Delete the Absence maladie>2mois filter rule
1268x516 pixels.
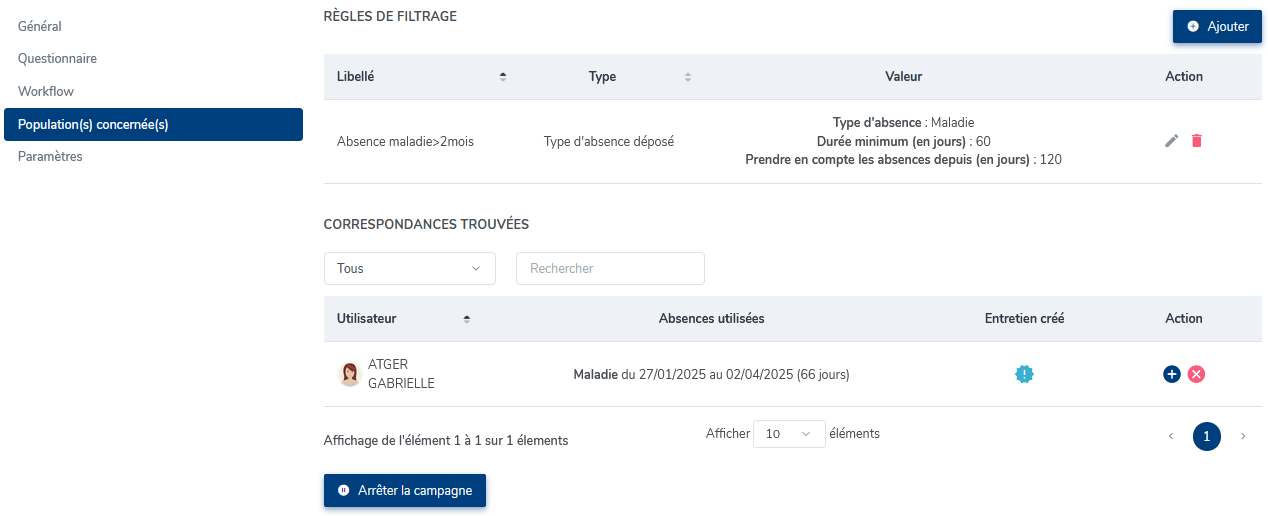(1196, 141)
